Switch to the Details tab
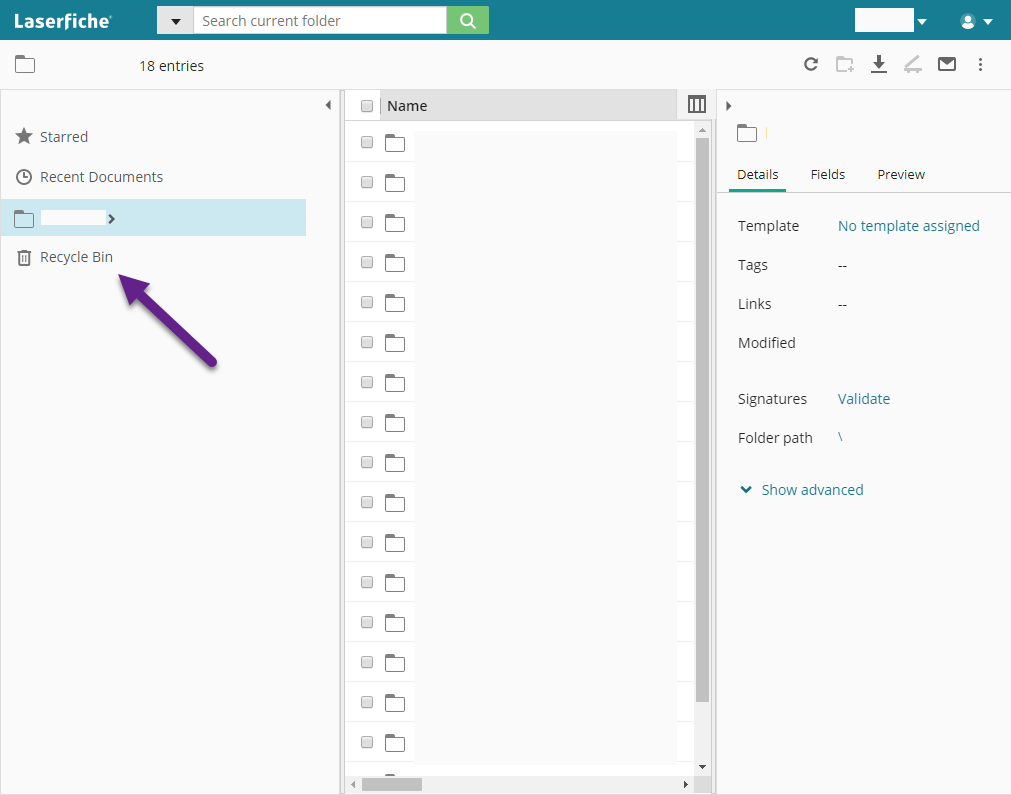Viewport: 1011px width, 795px height. point(758,175)
